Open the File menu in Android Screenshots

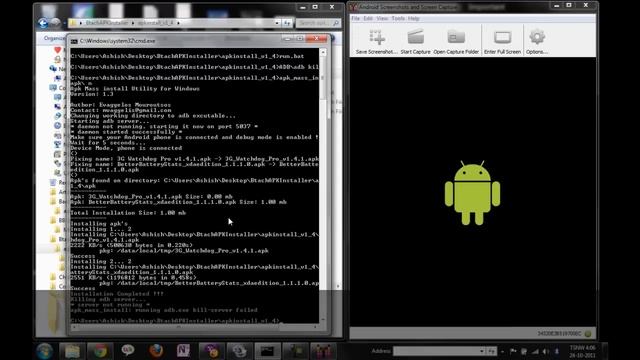(x=356, y=18)
